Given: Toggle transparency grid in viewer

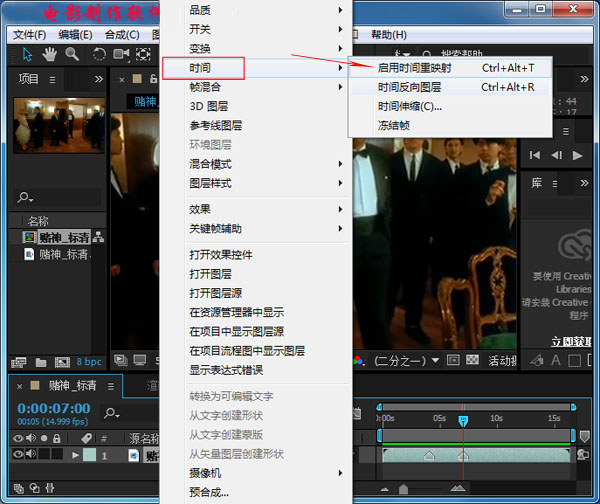Looking at the screenshot, I should (x=472, y=360).
